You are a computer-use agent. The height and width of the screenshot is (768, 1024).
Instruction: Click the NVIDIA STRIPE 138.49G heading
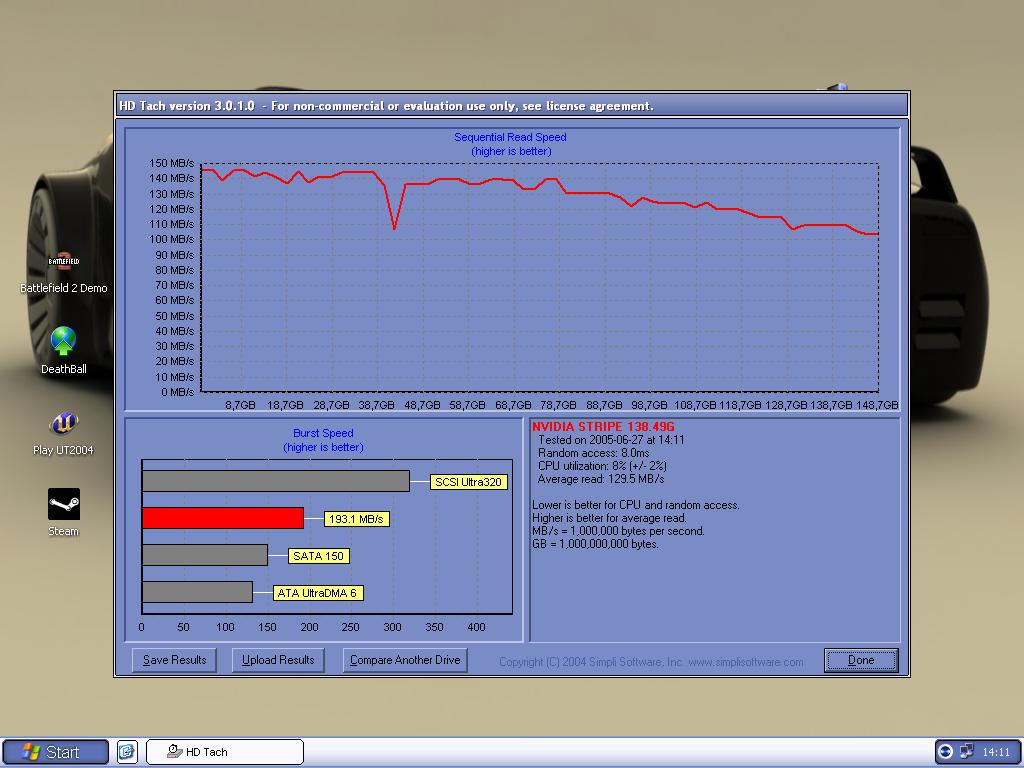click(603, 426)
